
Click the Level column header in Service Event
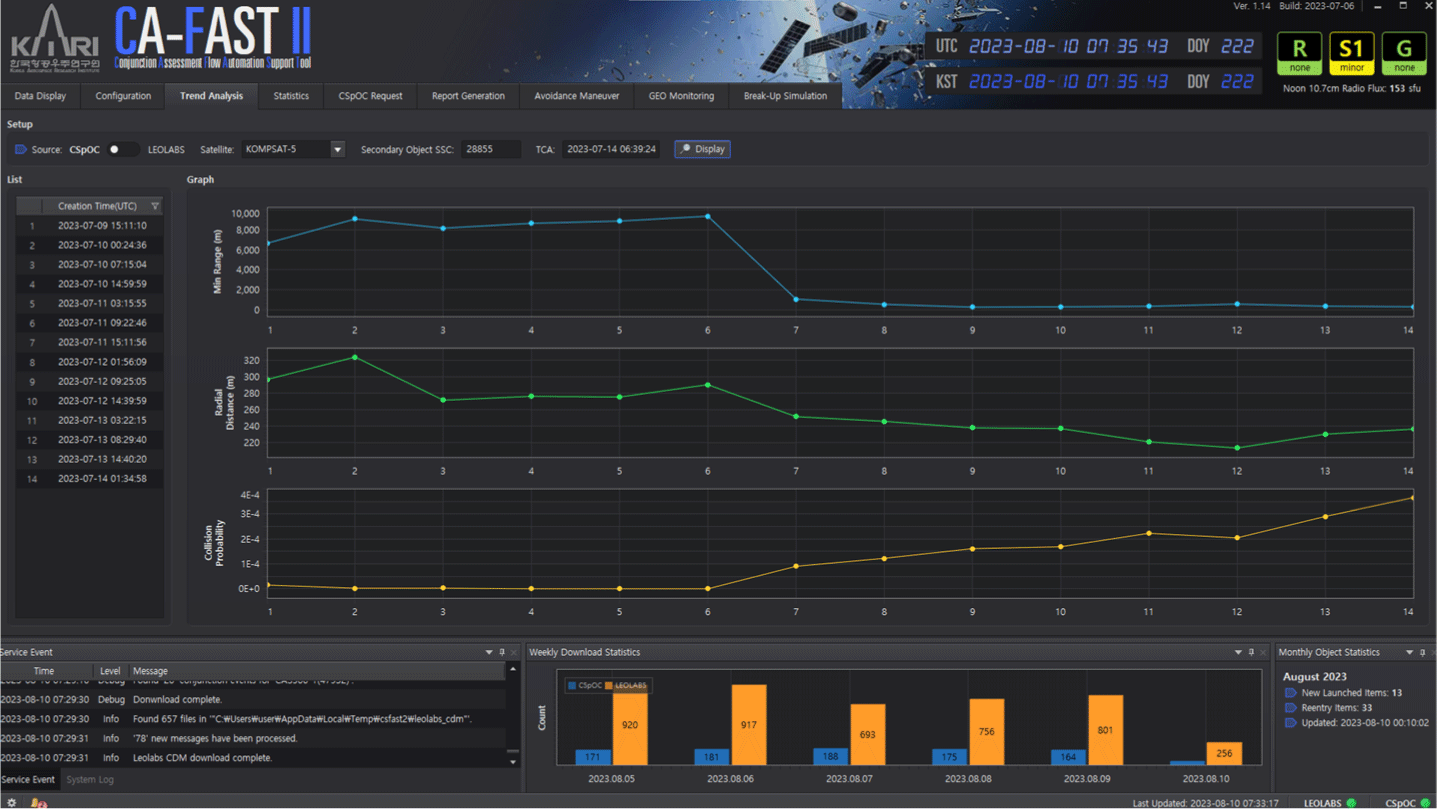click(x=110, y=671)
